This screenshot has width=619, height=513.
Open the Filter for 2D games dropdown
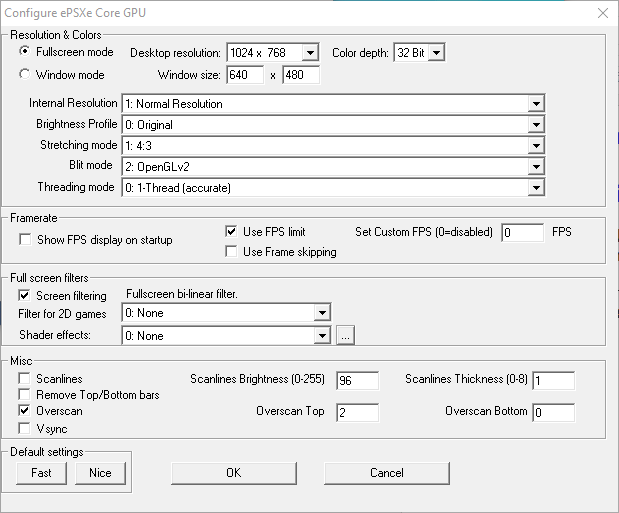(226, 313)
